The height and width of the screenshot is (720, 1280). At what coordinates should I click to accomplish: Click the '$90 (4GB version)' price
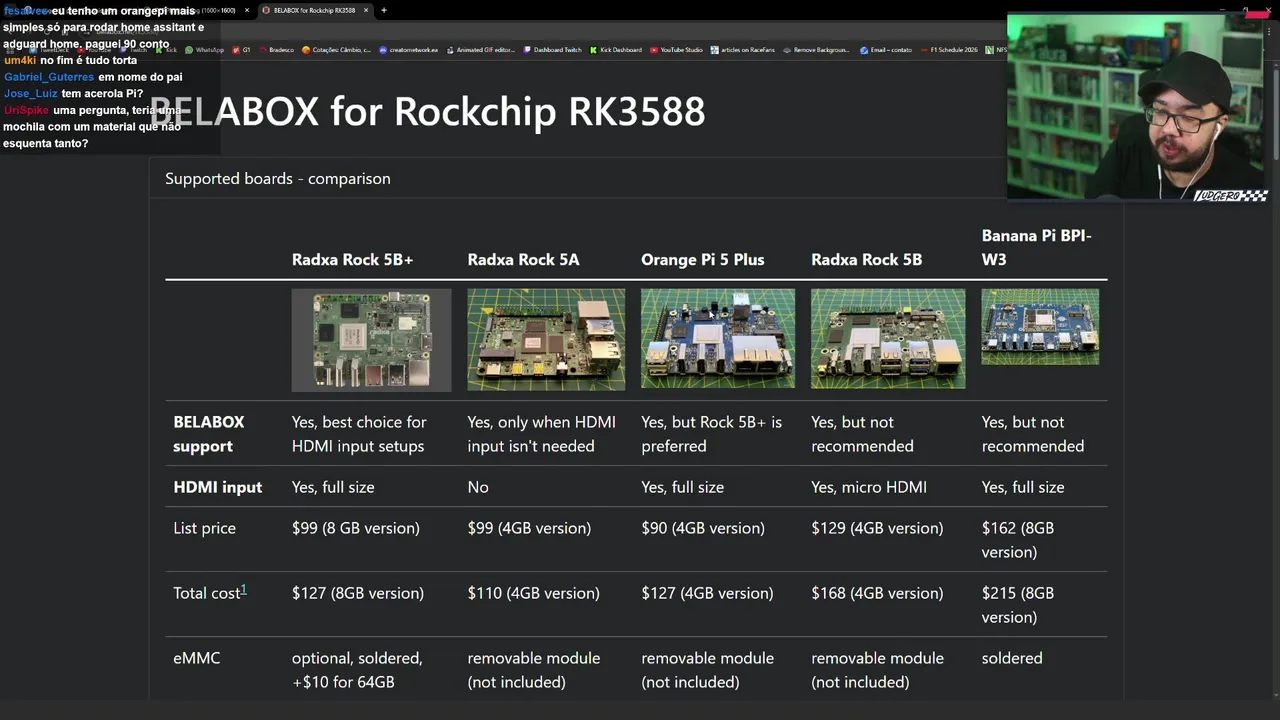pos(702,528)
